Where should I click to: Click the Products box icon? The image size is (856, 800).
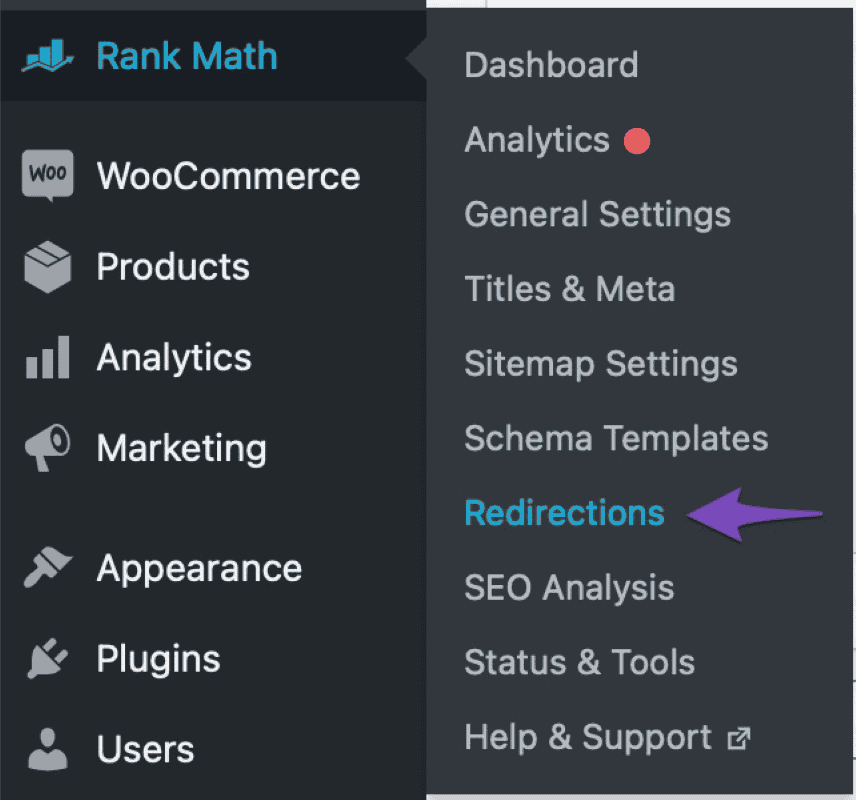[48, 267]
